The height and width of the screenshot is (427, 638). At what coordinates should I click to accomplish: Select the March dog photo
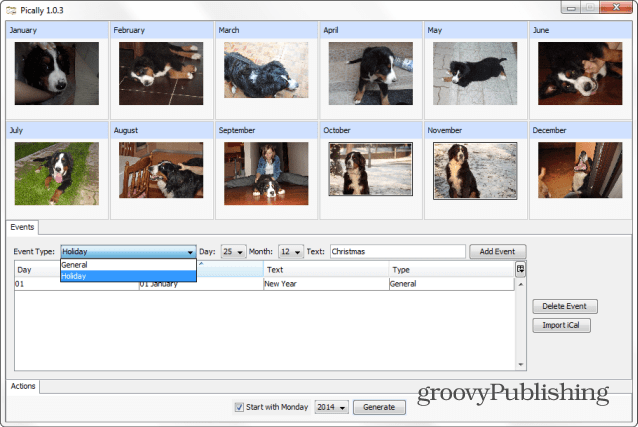coord(266,70)
